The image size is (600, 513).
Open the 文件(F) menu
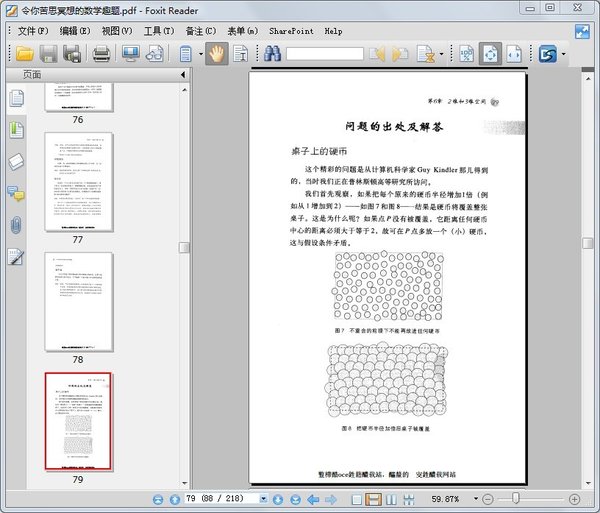[33, 31]
